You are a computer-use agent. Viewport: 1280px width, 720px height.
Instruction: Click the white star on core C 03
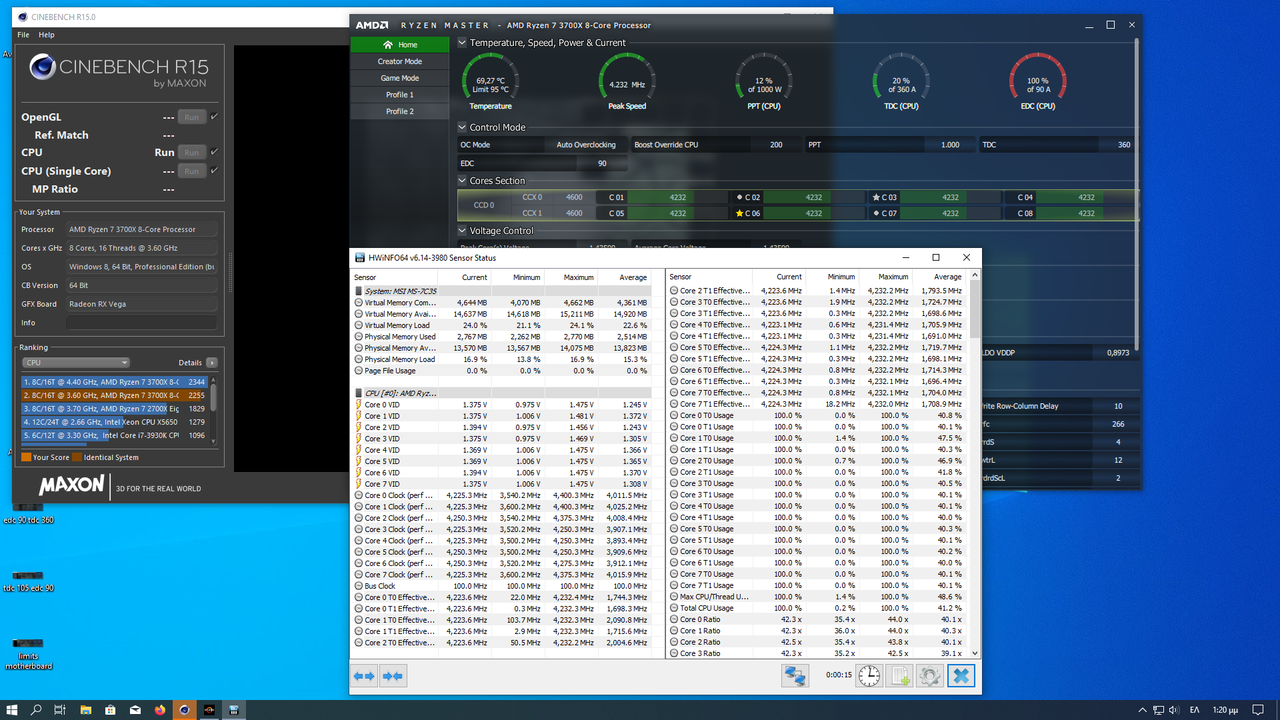[876, 197]
